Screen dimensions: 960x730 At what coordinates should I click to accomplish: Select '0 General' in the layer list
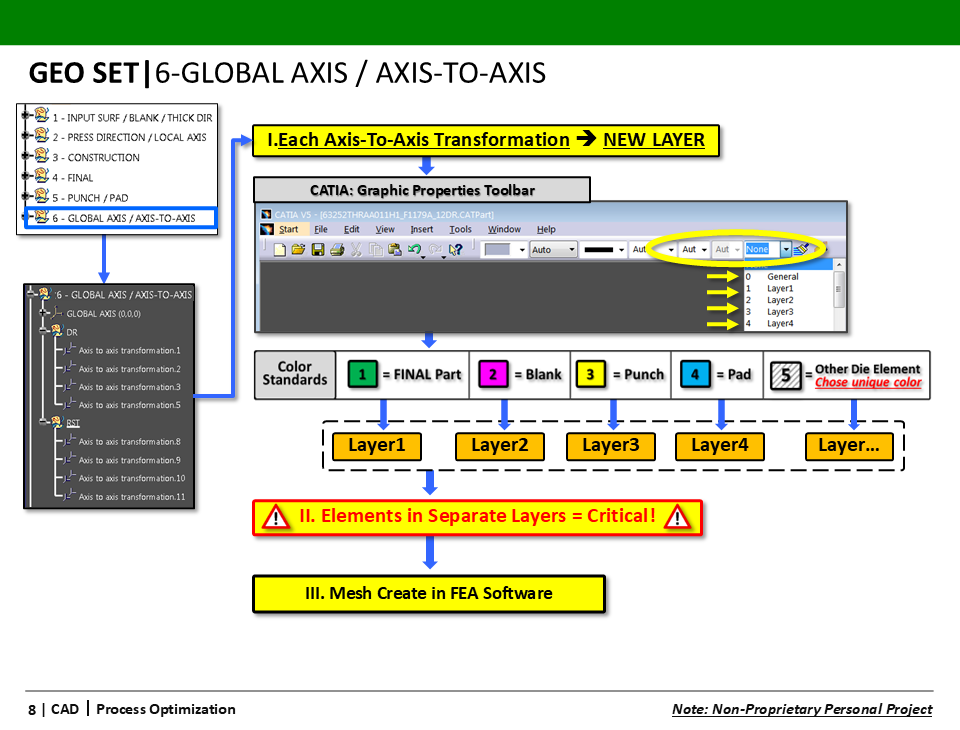(789, 276)
